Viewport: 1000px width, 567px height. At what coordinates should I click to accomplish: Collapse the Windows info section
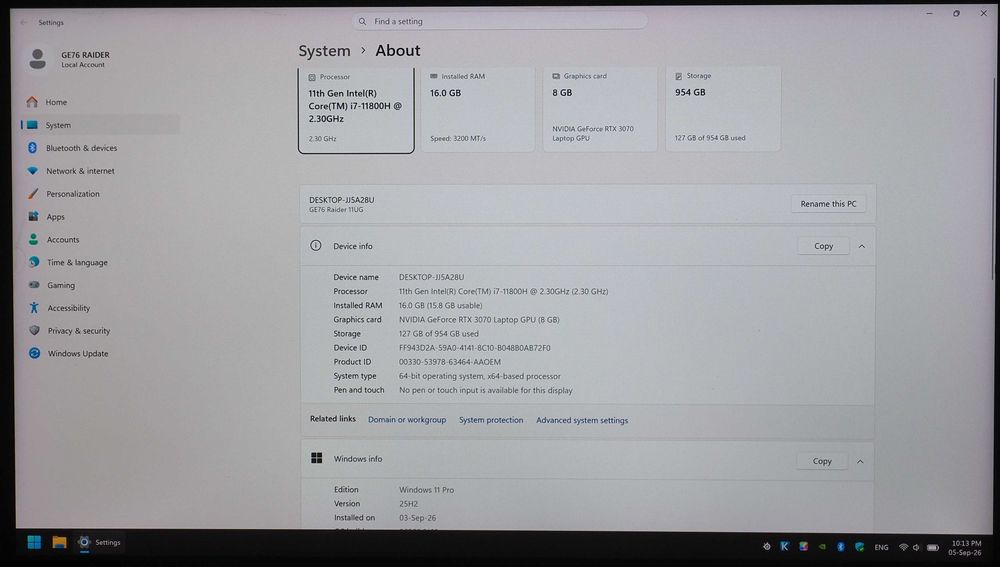(860, 461)
